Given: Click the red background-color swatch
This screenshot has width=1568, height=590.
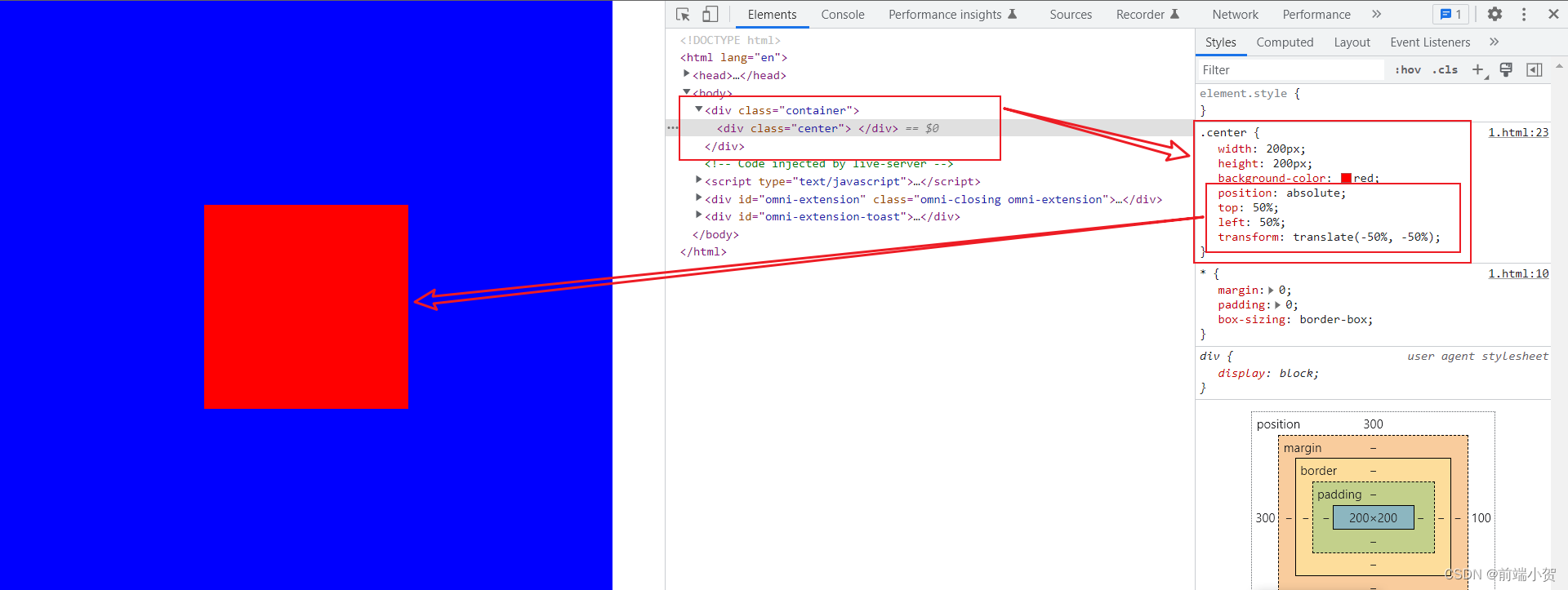Looking at the screenshot, I should click(1346, 178).
